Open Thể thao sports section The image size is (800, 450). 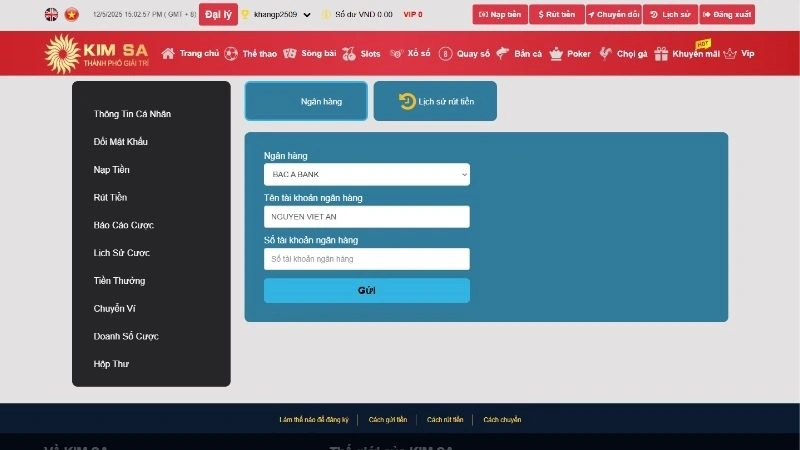[x=231, y=53]
